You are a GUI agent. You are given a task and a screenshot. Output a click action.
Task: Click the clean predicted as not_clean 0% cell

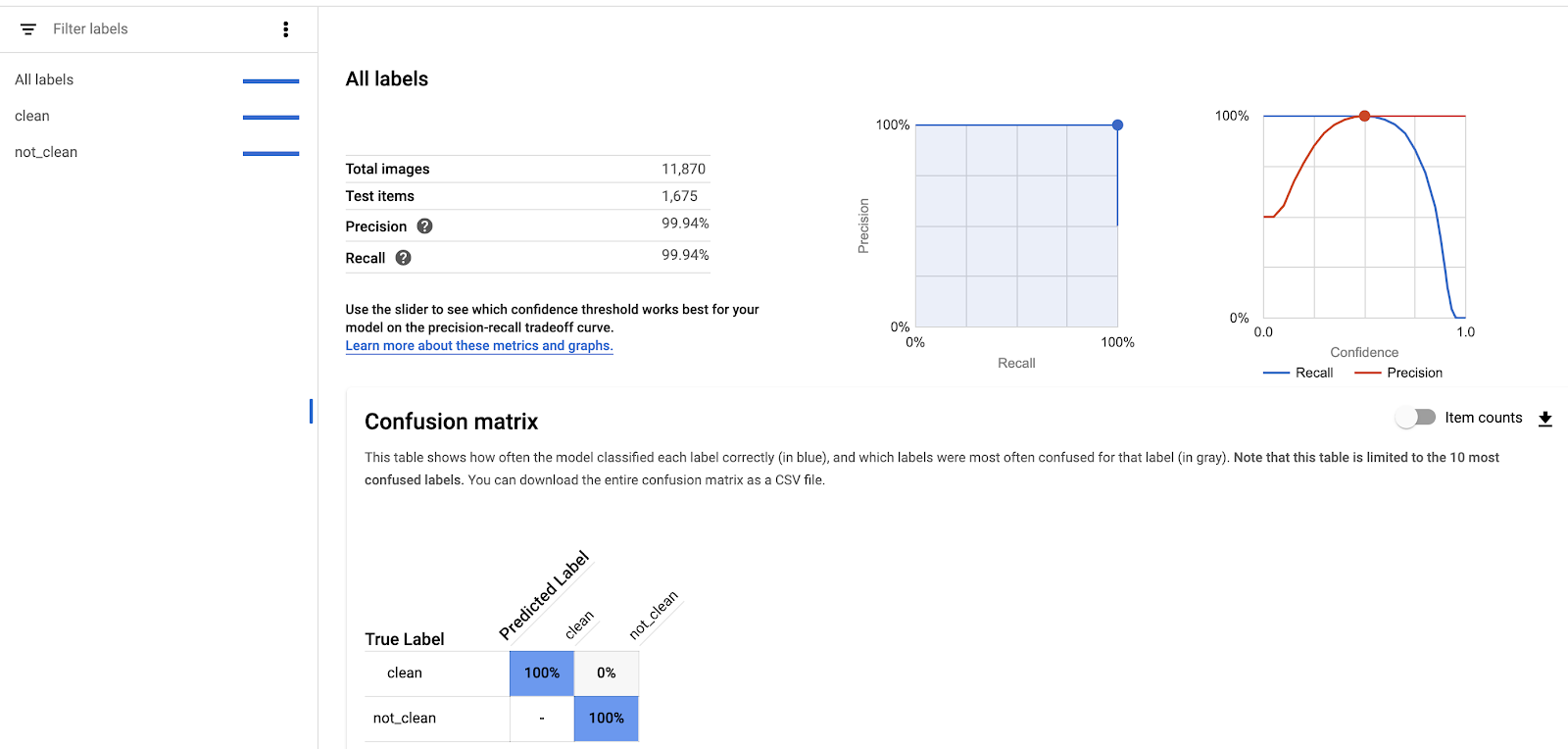tap(606, 674)
